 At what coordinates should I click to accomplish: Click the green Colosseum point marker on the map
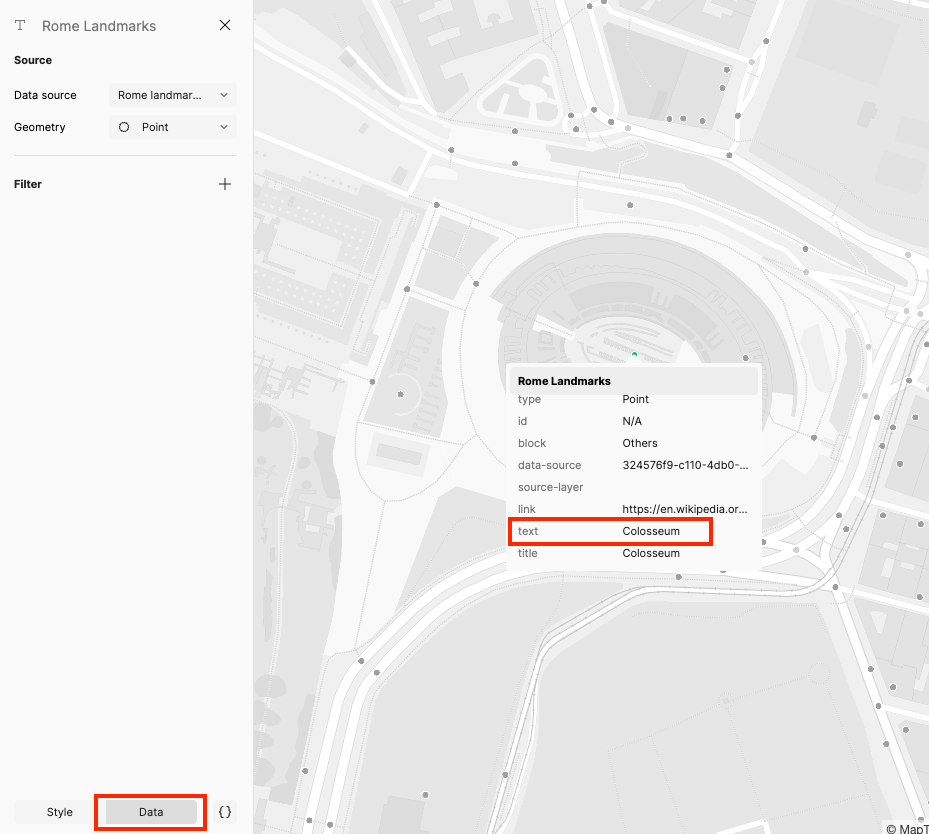click(x=634, y=354)
